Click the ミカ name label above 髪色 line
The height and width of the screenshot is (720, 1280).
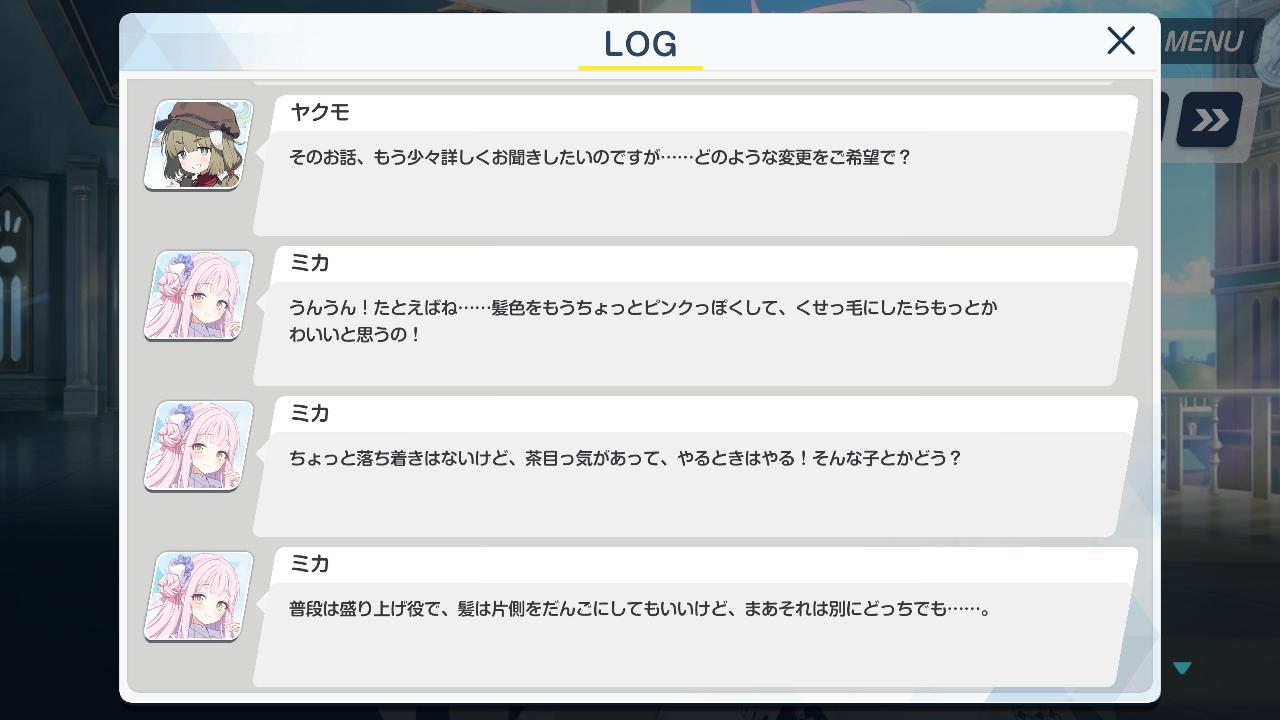pyautogui.click(x=309, y=263)
